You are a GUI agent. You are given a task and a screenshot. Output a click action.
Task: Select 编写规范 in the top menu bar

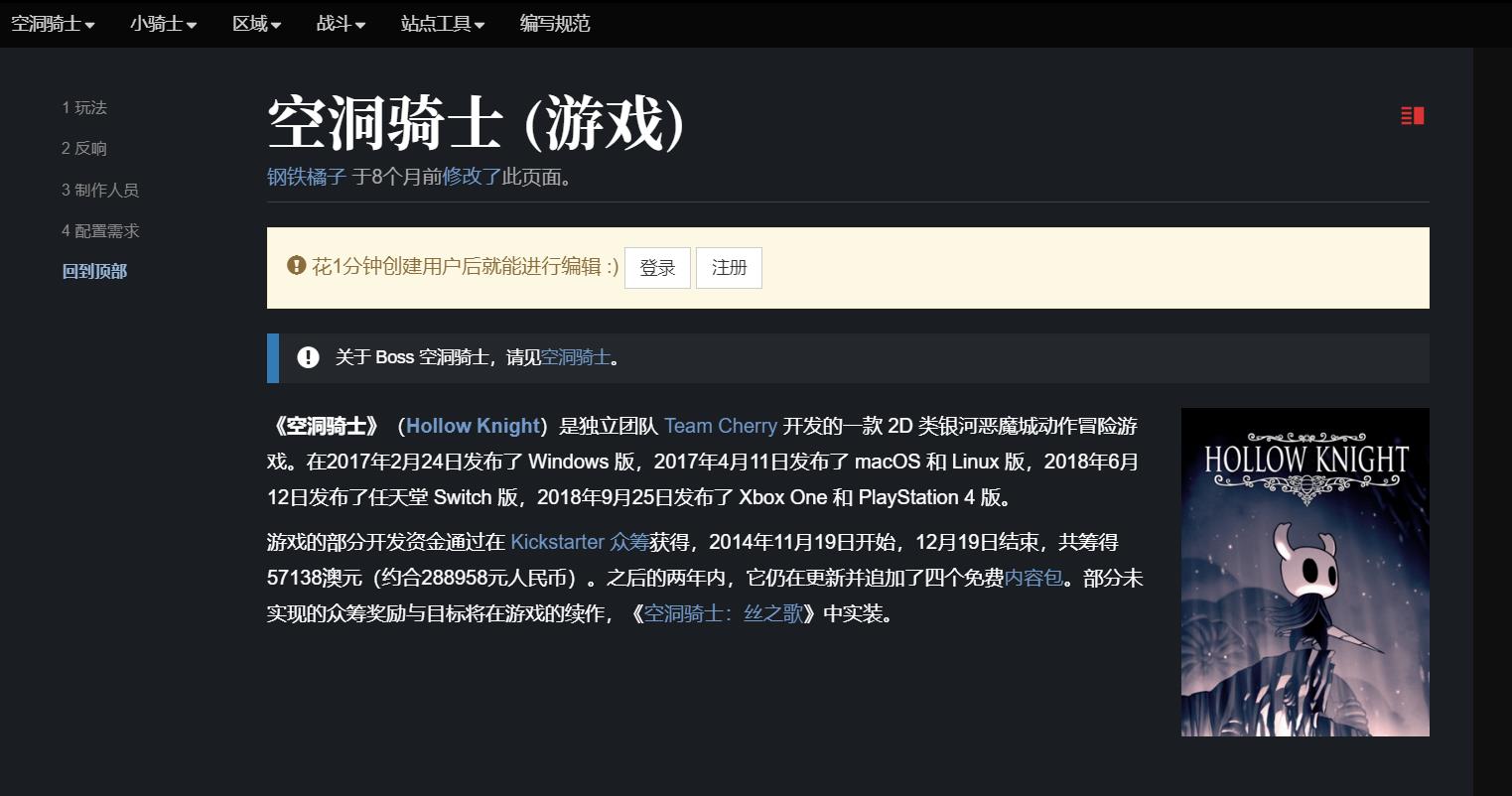(553, 24)
